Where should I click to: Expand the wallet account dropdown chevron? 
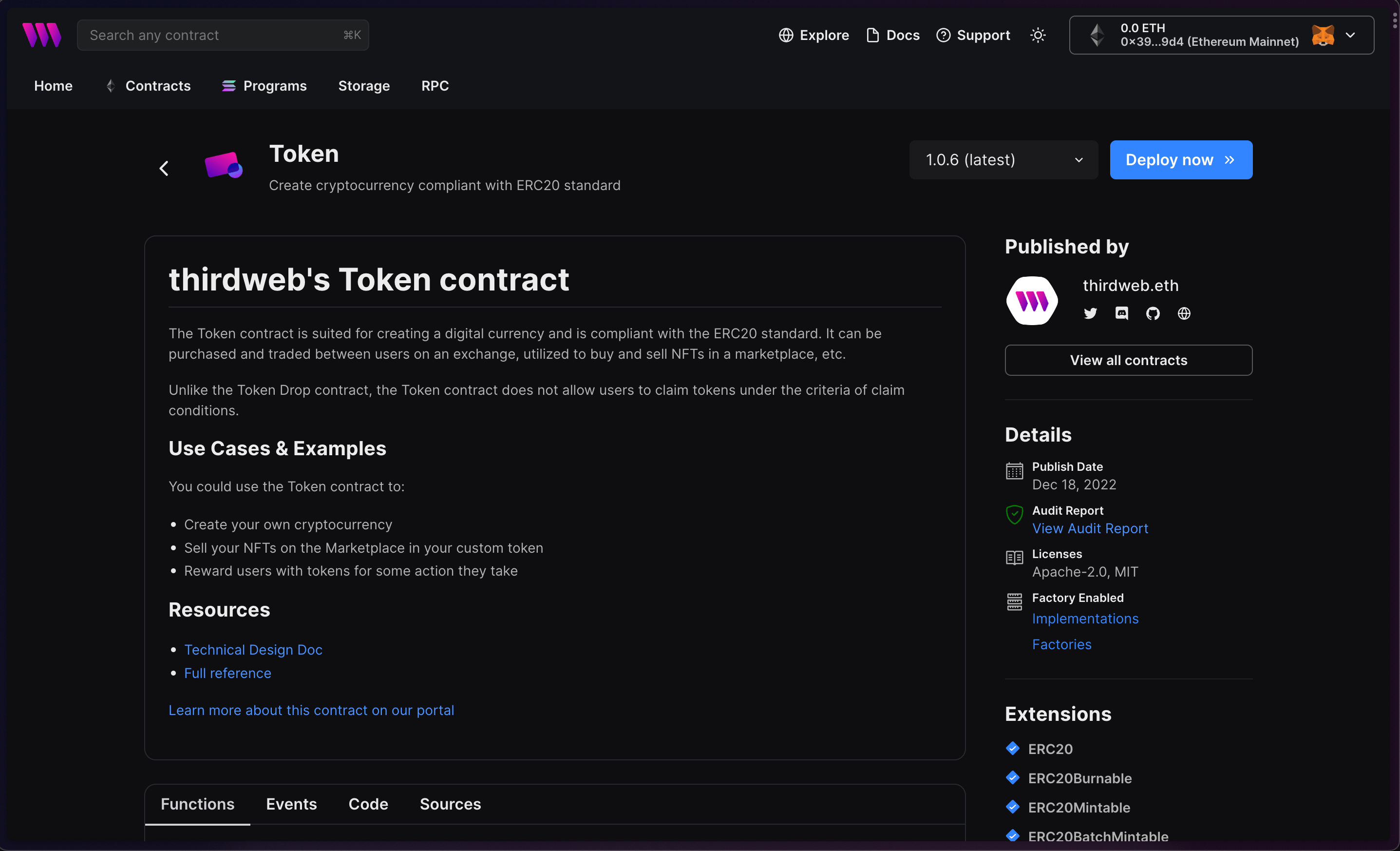(1351, 35)
